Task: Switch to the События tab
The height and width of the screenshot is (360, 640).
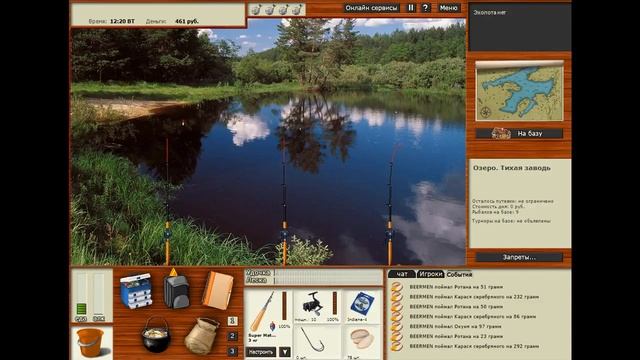Action: (459, 274)
